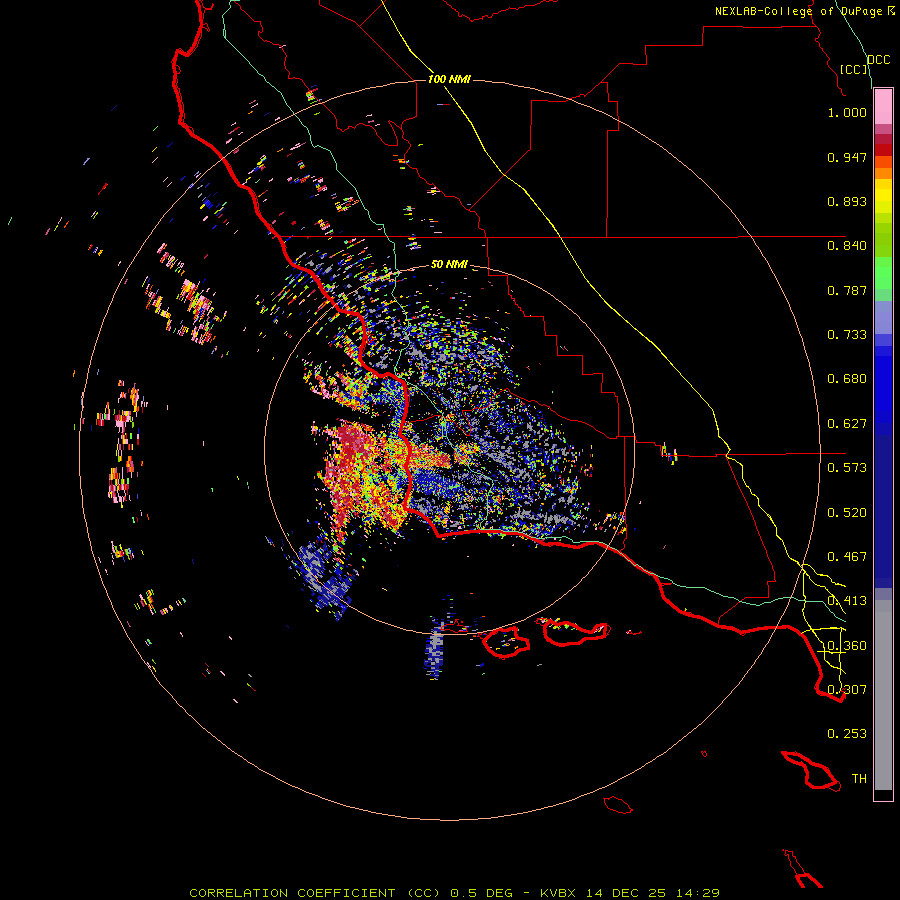
Task: Select the 0.360 scale value
Action: (847, 646)
